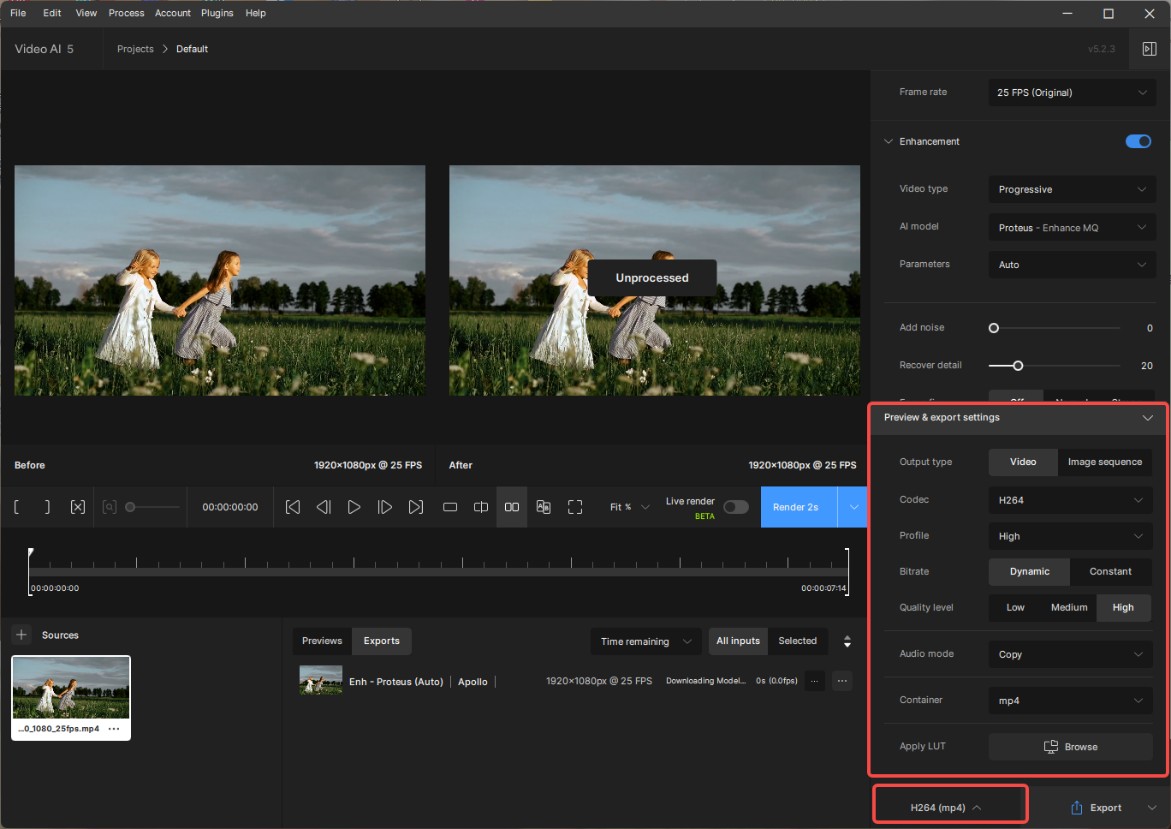Click Browse to apply a LUT
Image resolution: width=1171 pixels, height=829 pixels.
point(1071,747)
